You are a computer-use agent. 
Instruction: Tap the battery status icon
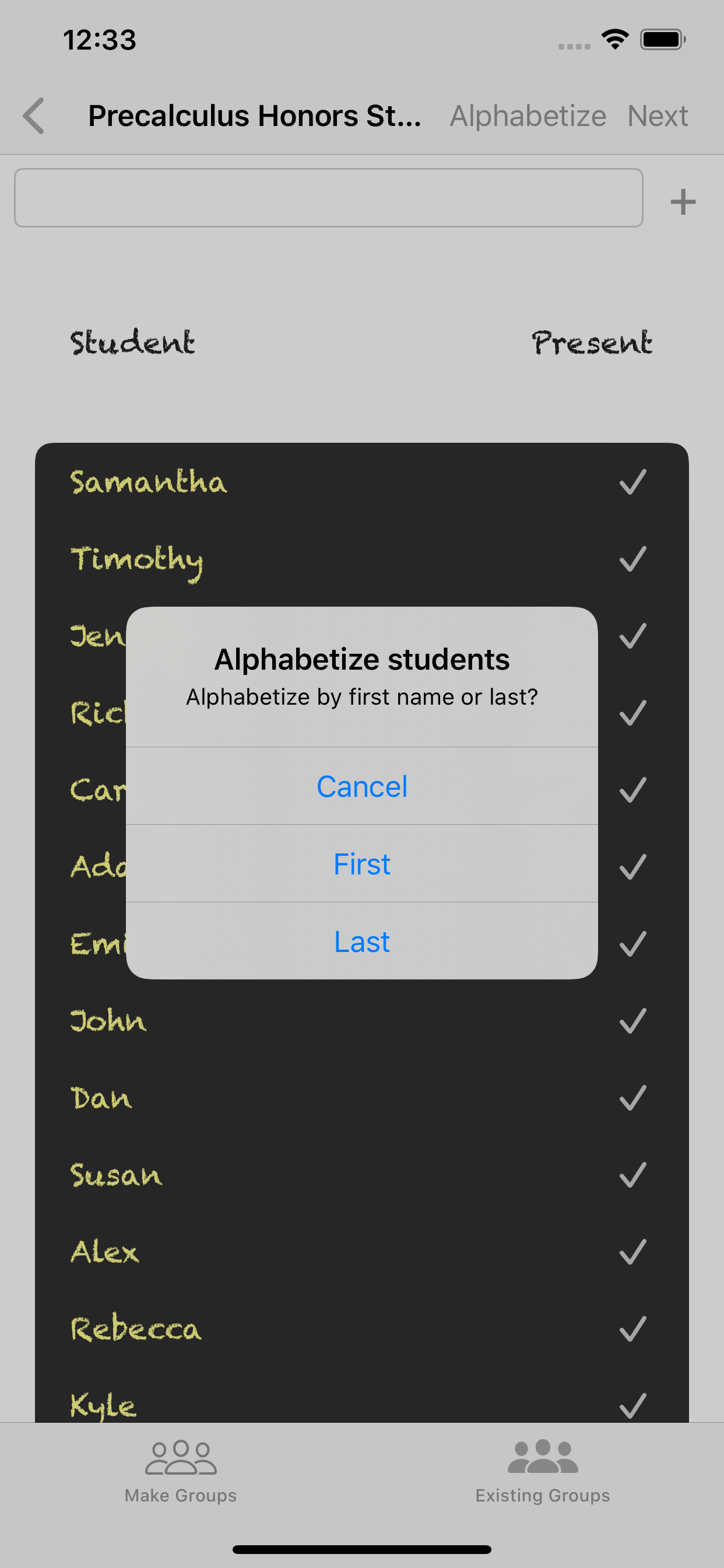[663, 40]
